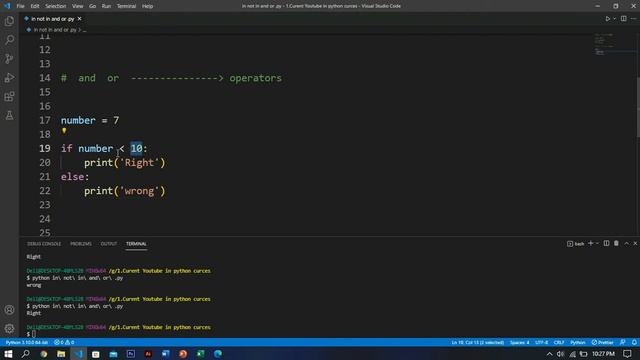Open the Help menu
The image size is (640, 360).
(147, 6)
